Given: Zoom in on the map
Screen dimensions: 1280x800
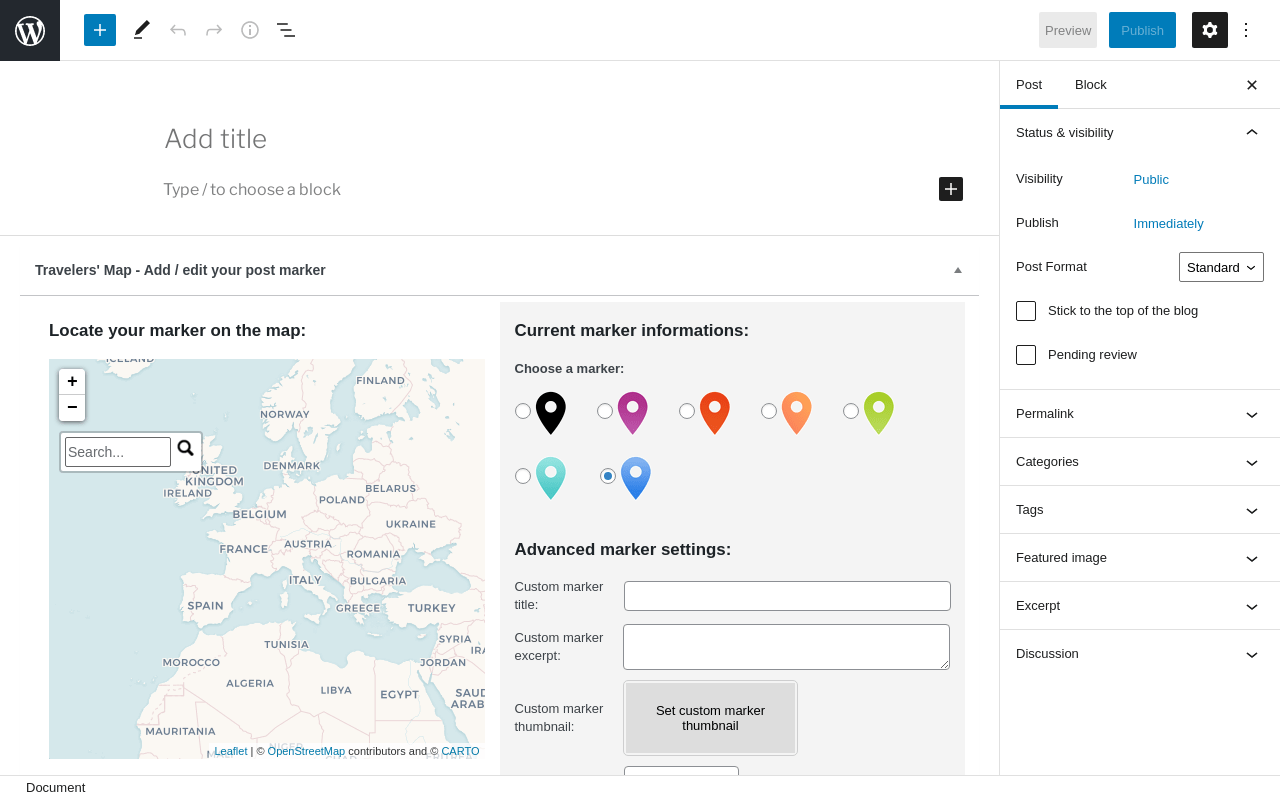Looking at the screenshot, I should click(72, 381).
